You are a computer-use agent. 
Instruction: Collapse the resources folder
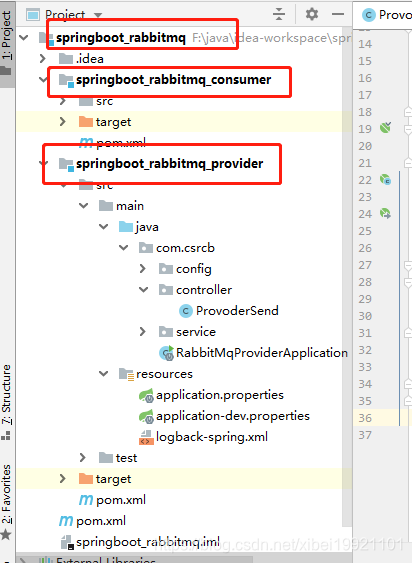point(103,374)
